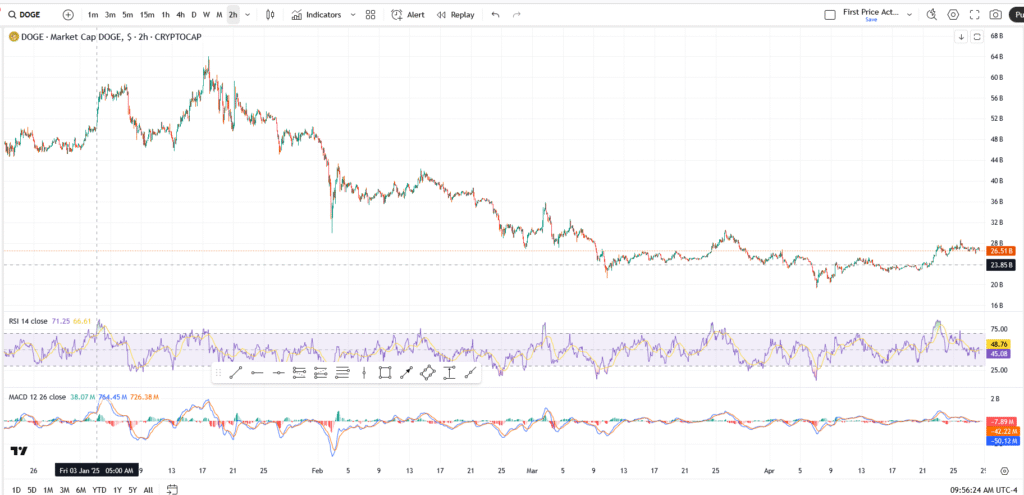Start bar Replay mode

455,15
